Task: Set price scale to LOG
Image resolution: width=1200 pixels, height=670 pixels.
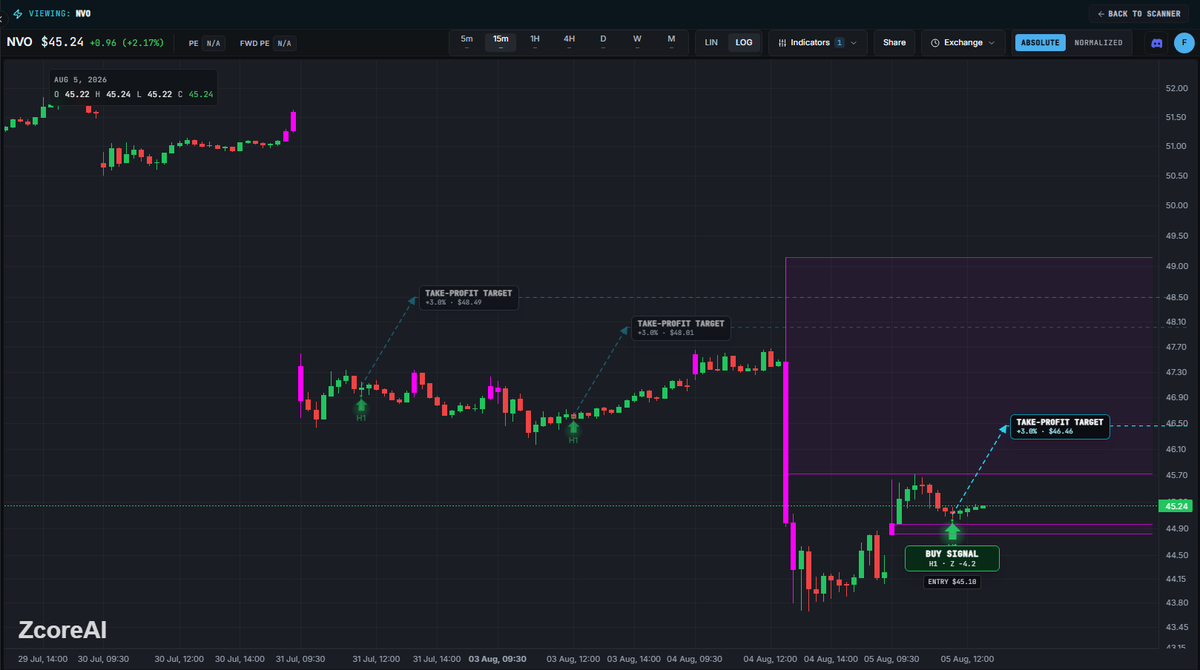Action: click(x=744, y=43)
